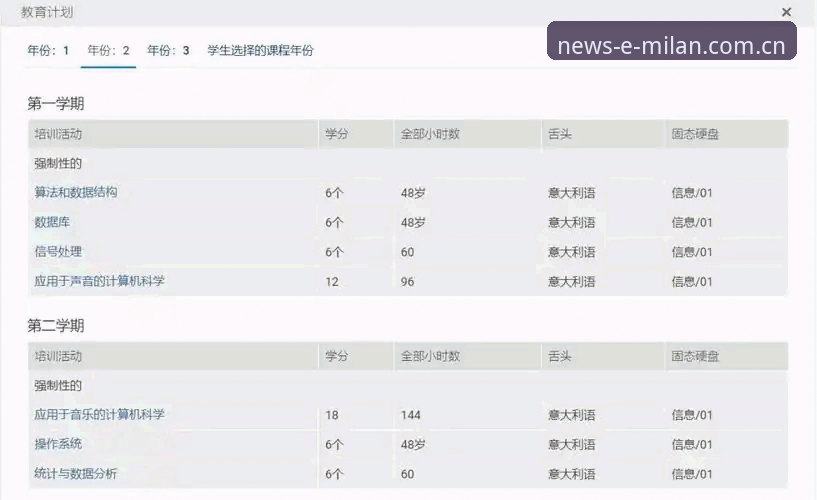Click hours 96 in 应用于声音的计算机科学 row
This screenshot has width=817, height=500.
407,282
